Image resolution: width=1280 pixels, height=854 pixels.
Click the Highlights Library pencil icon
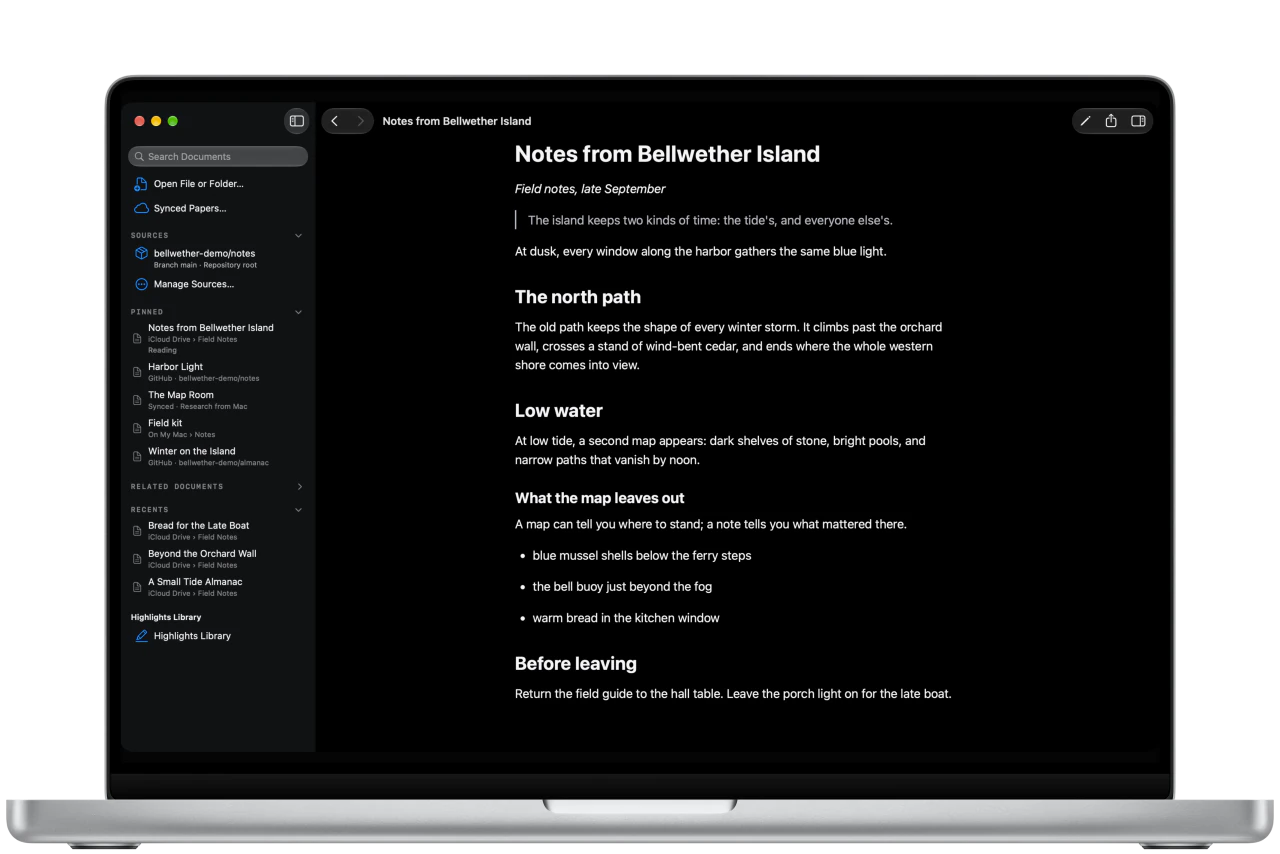[141, 636]
